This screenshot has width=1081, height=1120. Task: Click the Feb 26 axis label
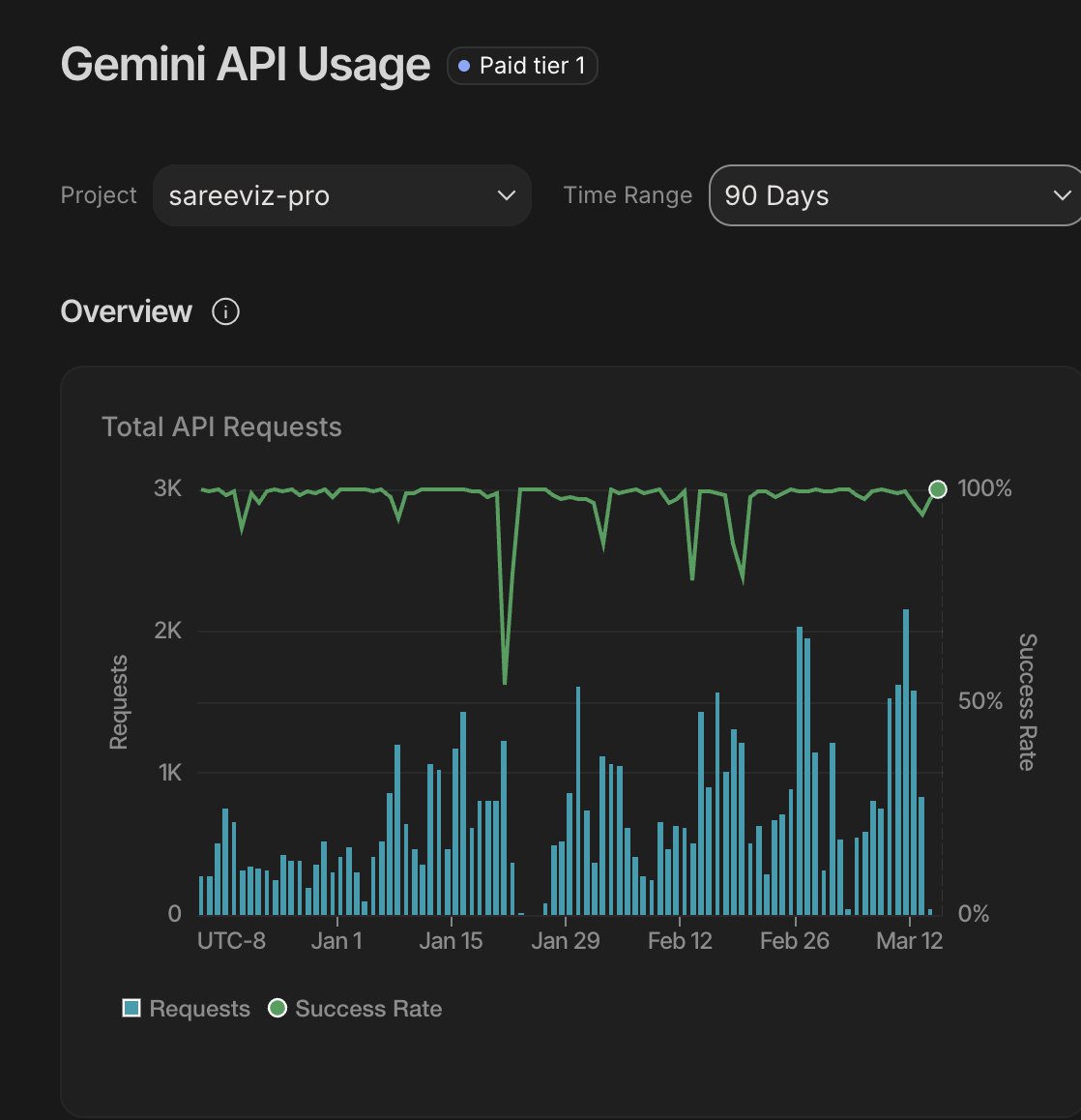coord(795,941)
